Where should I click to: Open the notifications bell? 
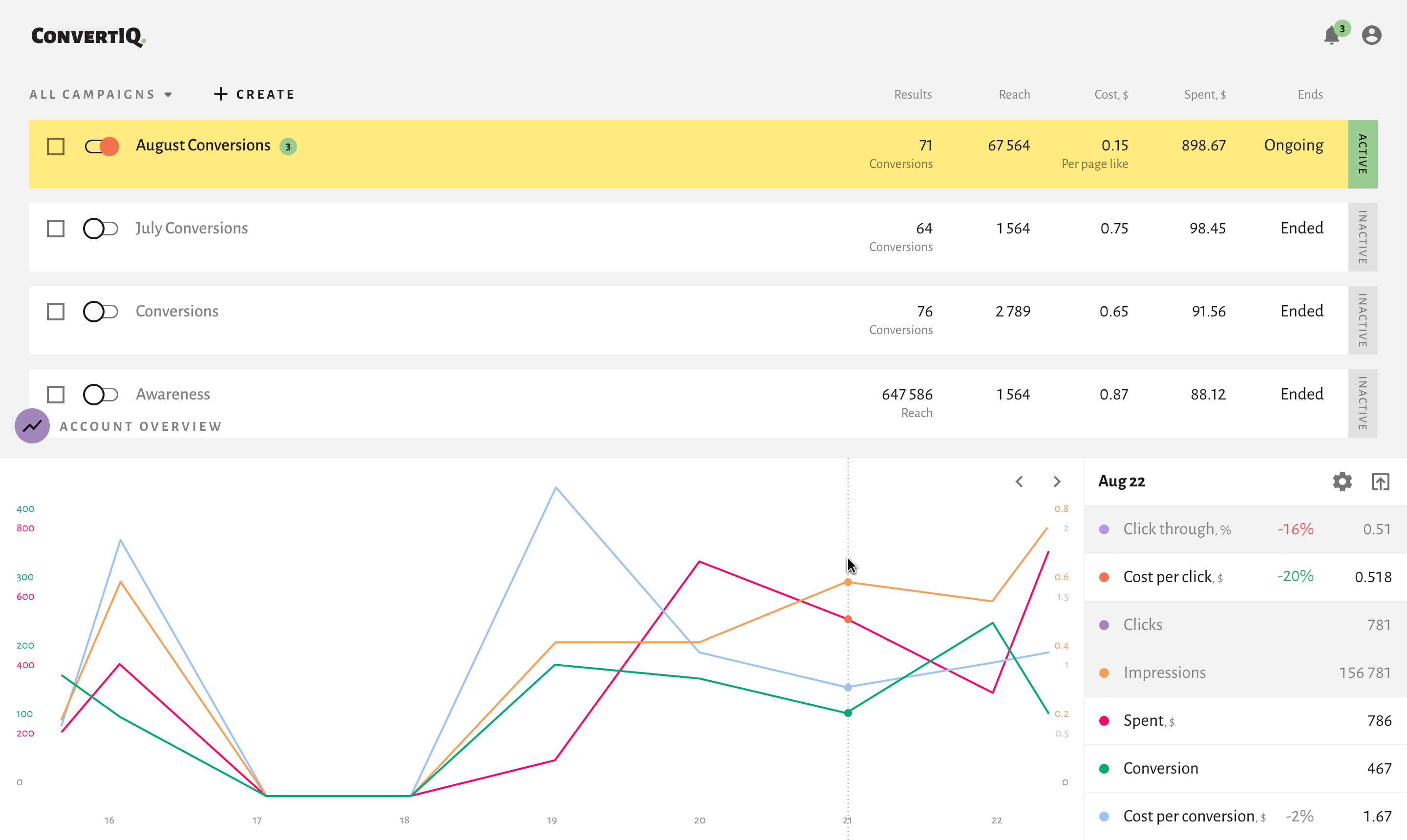point(1332,36)
